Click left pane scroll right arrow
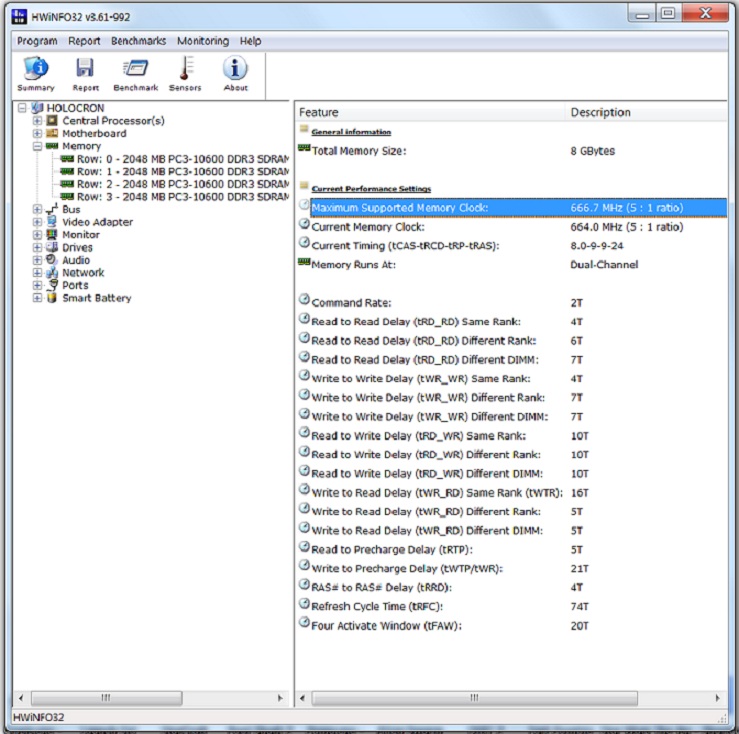 (280, 698)
